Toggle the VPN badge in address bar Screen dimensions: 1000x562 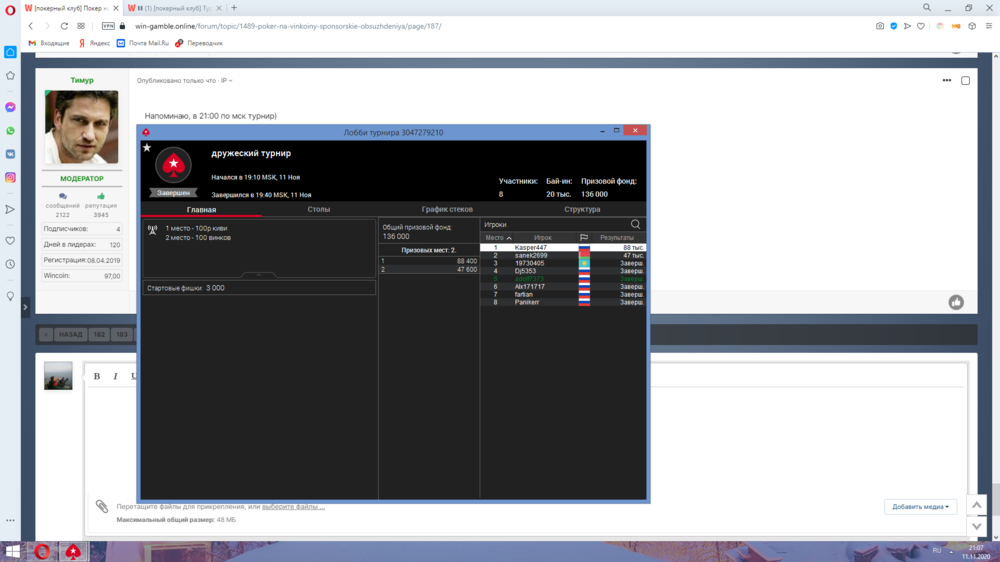pyautogui.click(x=108, y=26)
